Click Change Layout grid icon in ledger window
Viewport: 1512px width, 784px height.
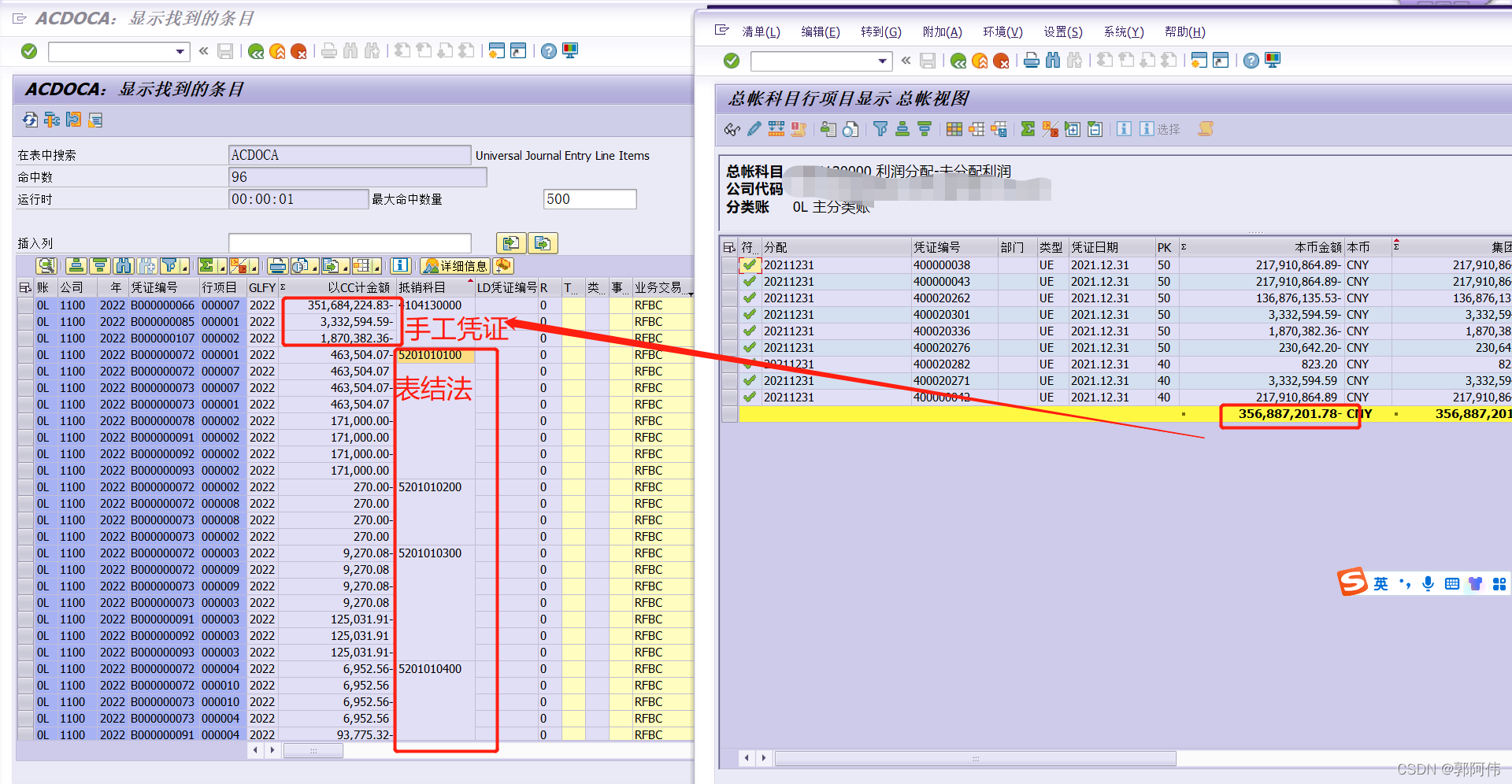954,129
